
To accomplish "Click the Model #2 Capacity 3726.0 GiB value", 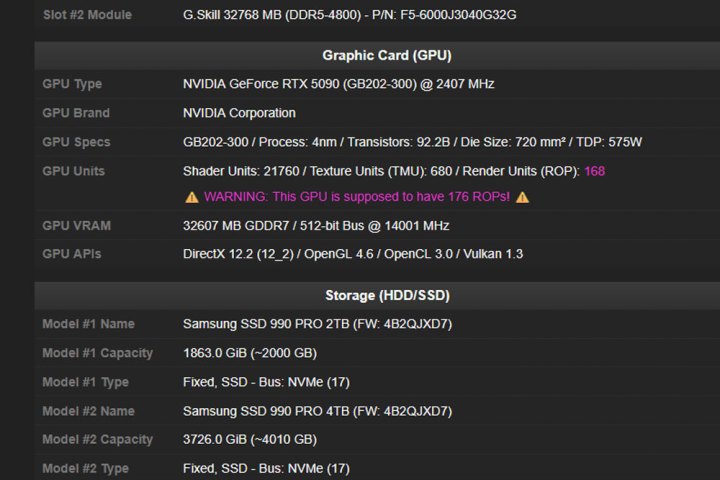I will pyautogui.click(x=250, y=439).
